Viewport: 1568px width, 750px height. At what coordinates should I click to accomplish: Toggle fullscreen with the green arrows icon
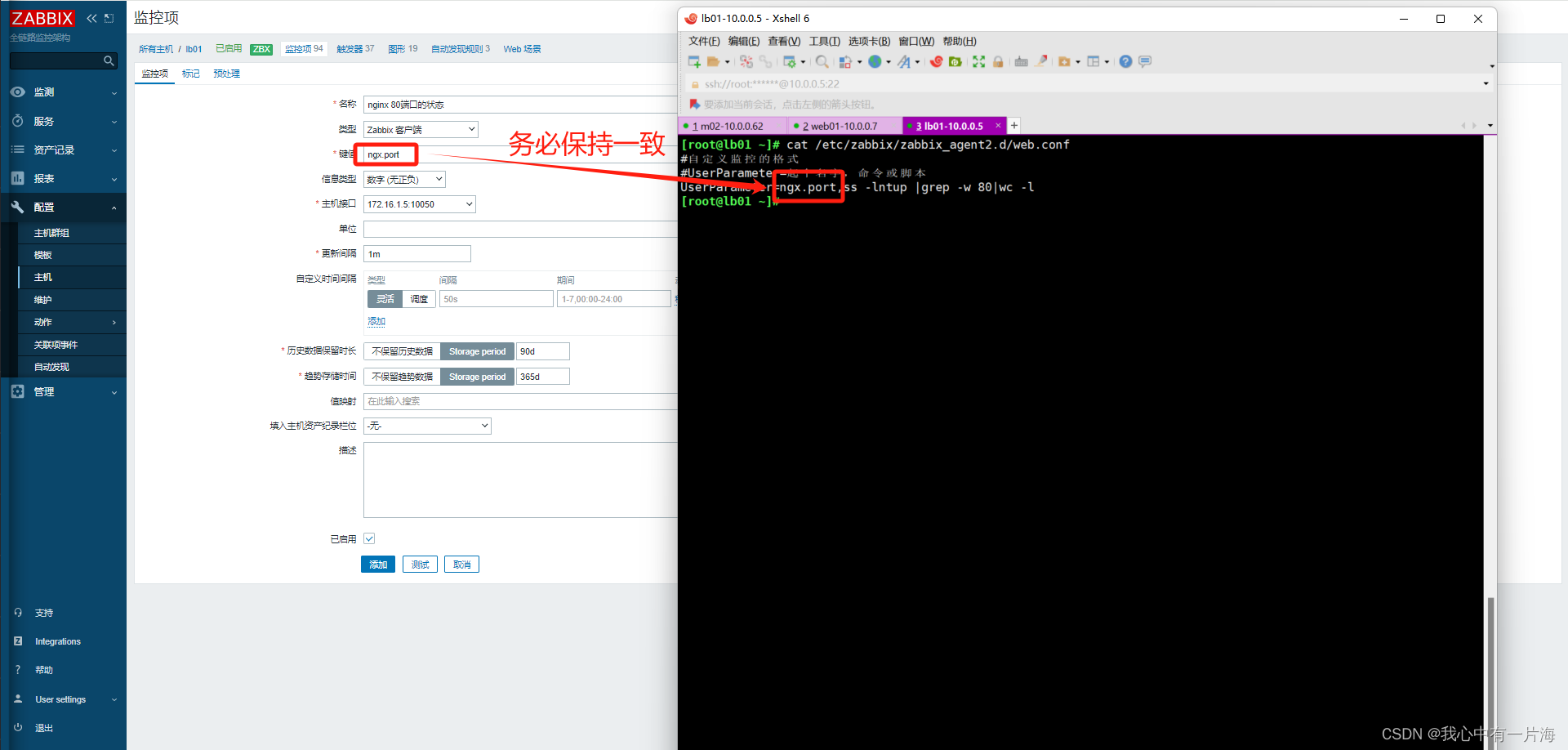(978, 62)
